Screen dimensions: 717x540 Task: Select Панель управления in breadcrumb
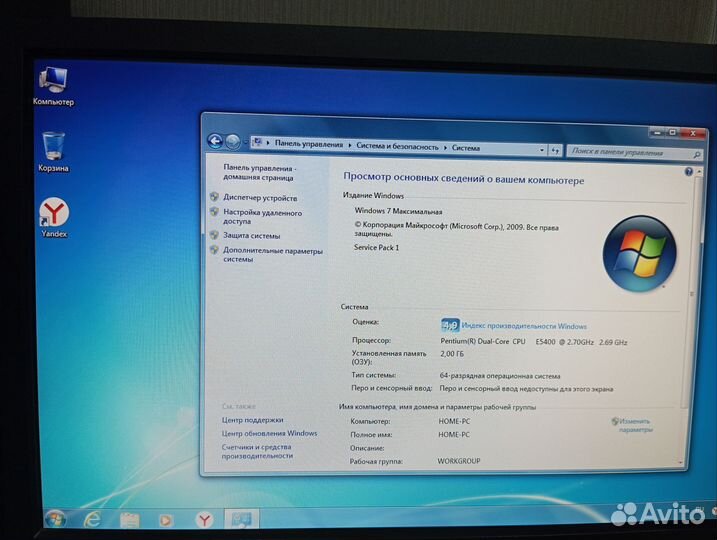click(309, 144)
